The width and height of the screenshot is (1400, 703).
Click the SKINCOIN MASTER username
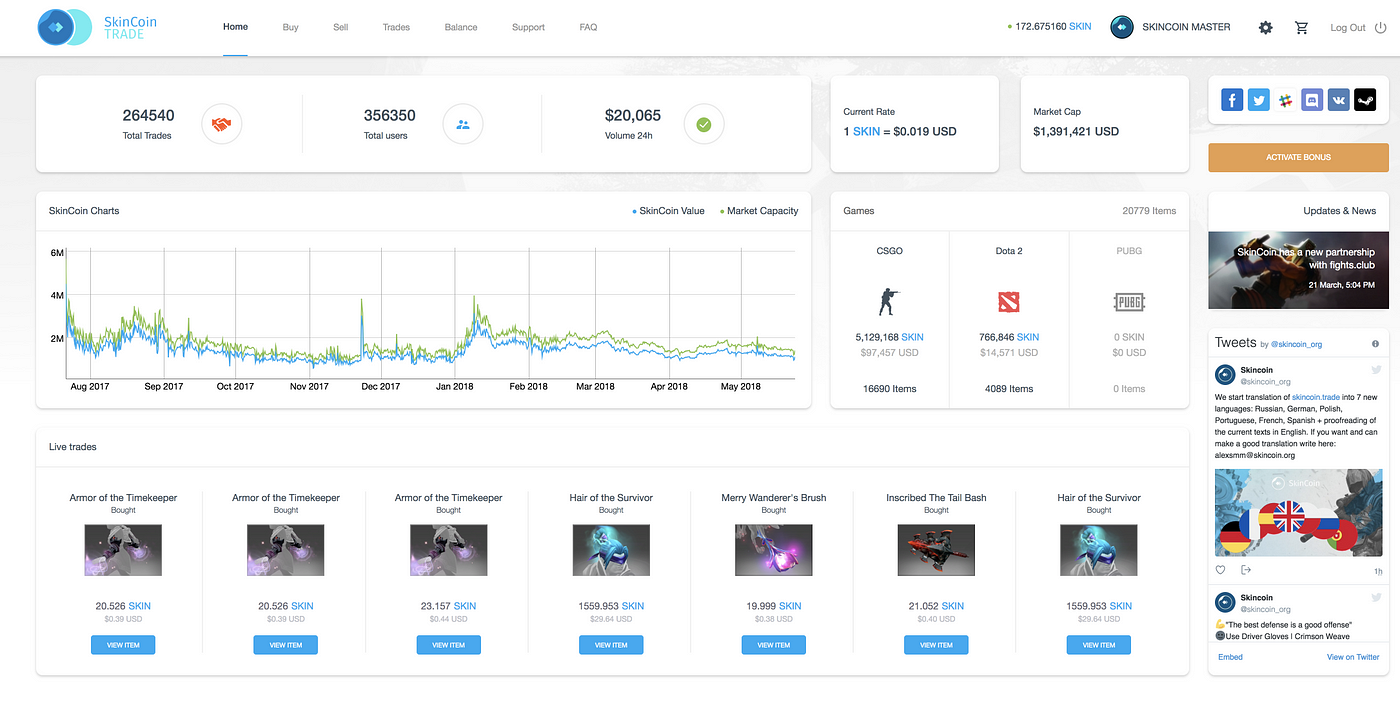(x=1186, y=28)
